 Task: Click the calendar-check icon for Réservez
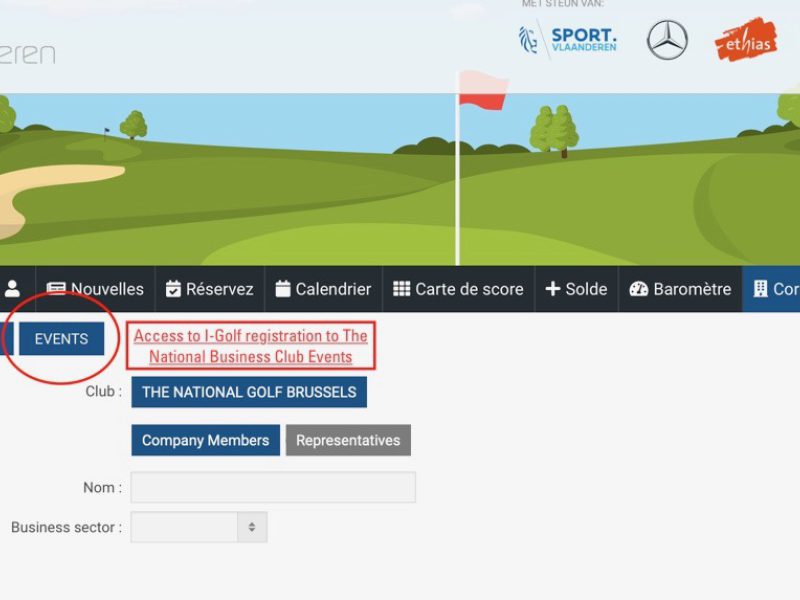click(174, 289)
